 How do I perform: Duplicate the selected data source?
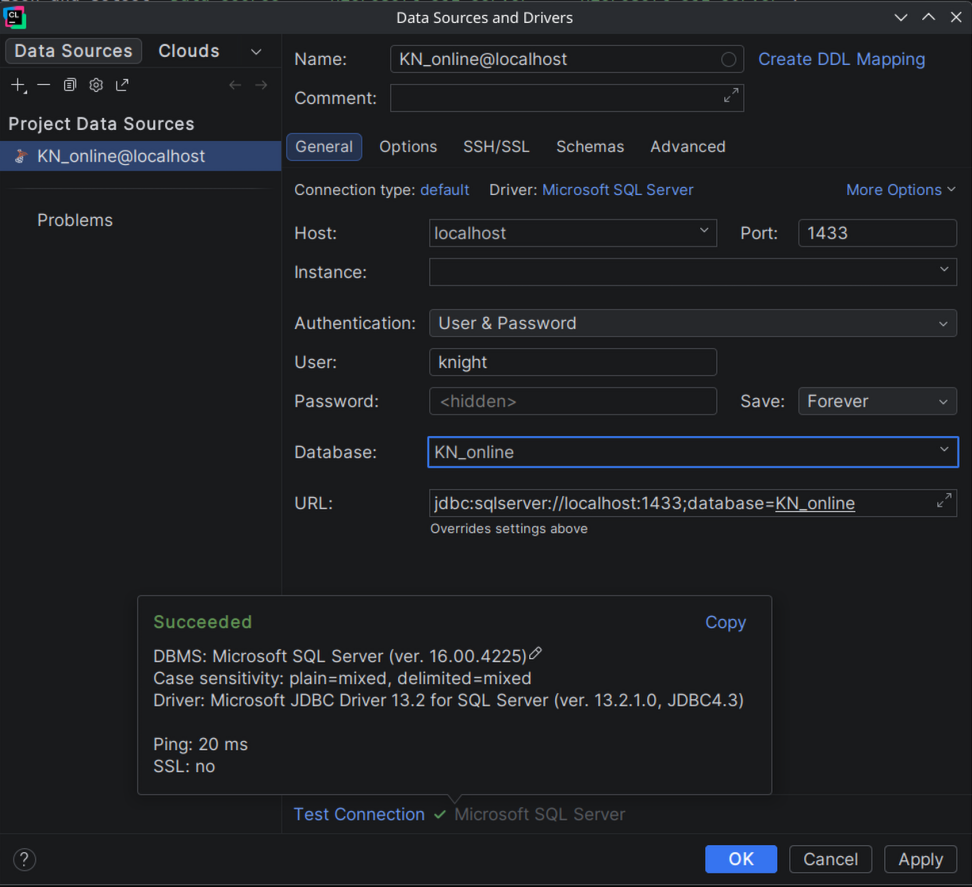pyautogui.click(x=70, y=86)
